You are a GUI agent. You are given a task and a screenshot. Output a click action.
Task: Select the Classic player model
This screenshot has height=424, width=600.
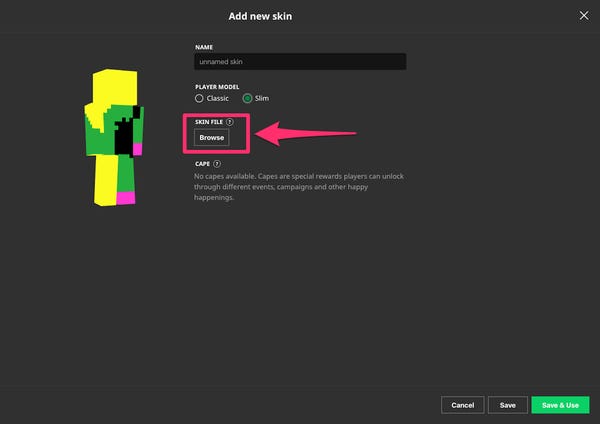(212, 98)
